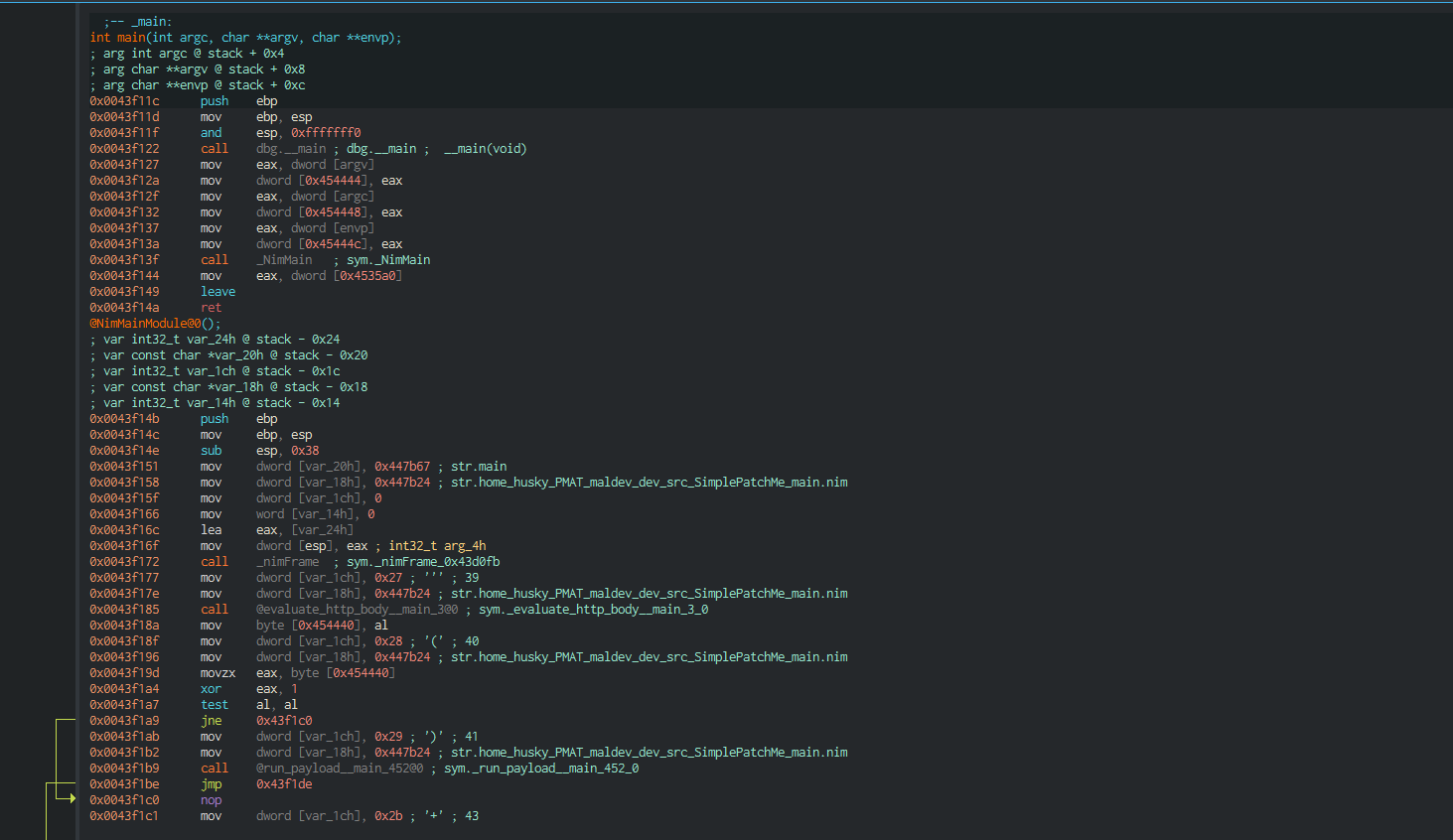Select 'lea eax, [var_24h]' instruction
1453x840 pixels.
click(277, 530)
